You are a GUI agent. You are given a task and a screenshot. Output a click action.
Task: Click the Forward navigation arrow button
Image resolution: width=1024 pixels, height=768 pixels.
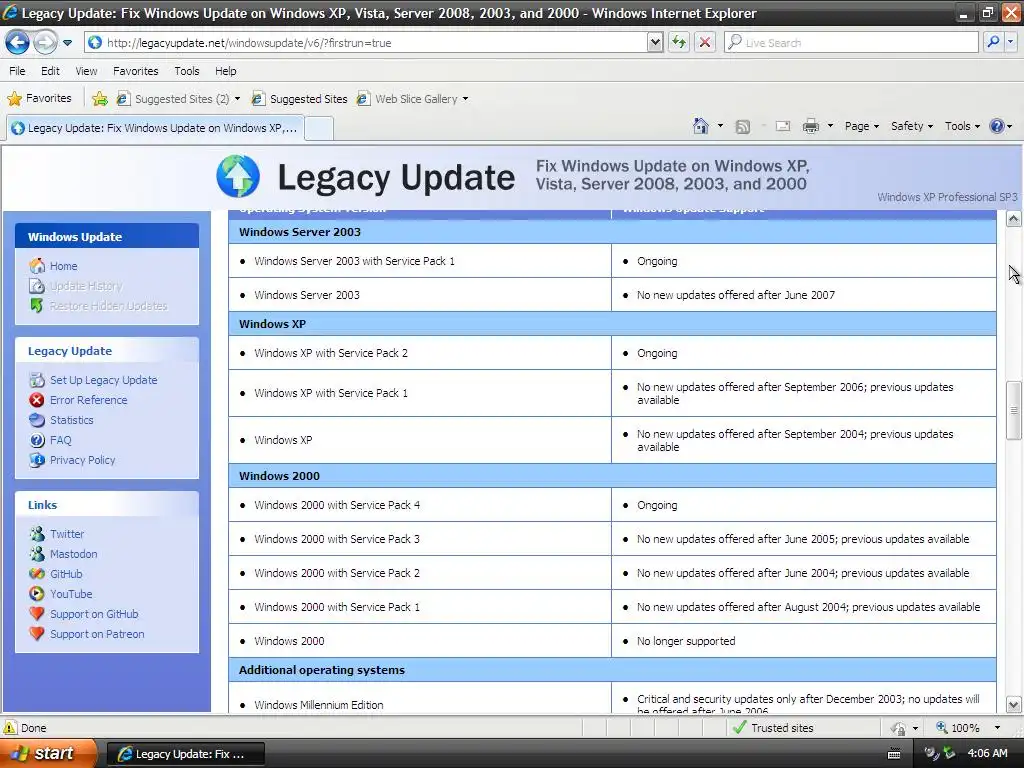[x=45, y=42]
